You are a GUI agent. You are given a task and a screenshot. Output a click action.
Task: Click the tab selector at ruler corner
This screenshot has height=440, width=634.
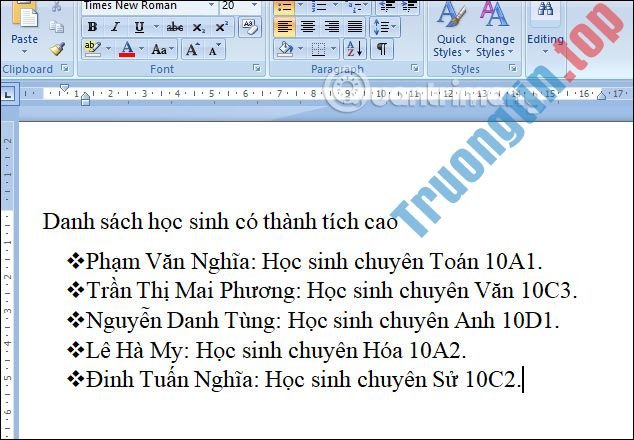(x=8, y=95)
